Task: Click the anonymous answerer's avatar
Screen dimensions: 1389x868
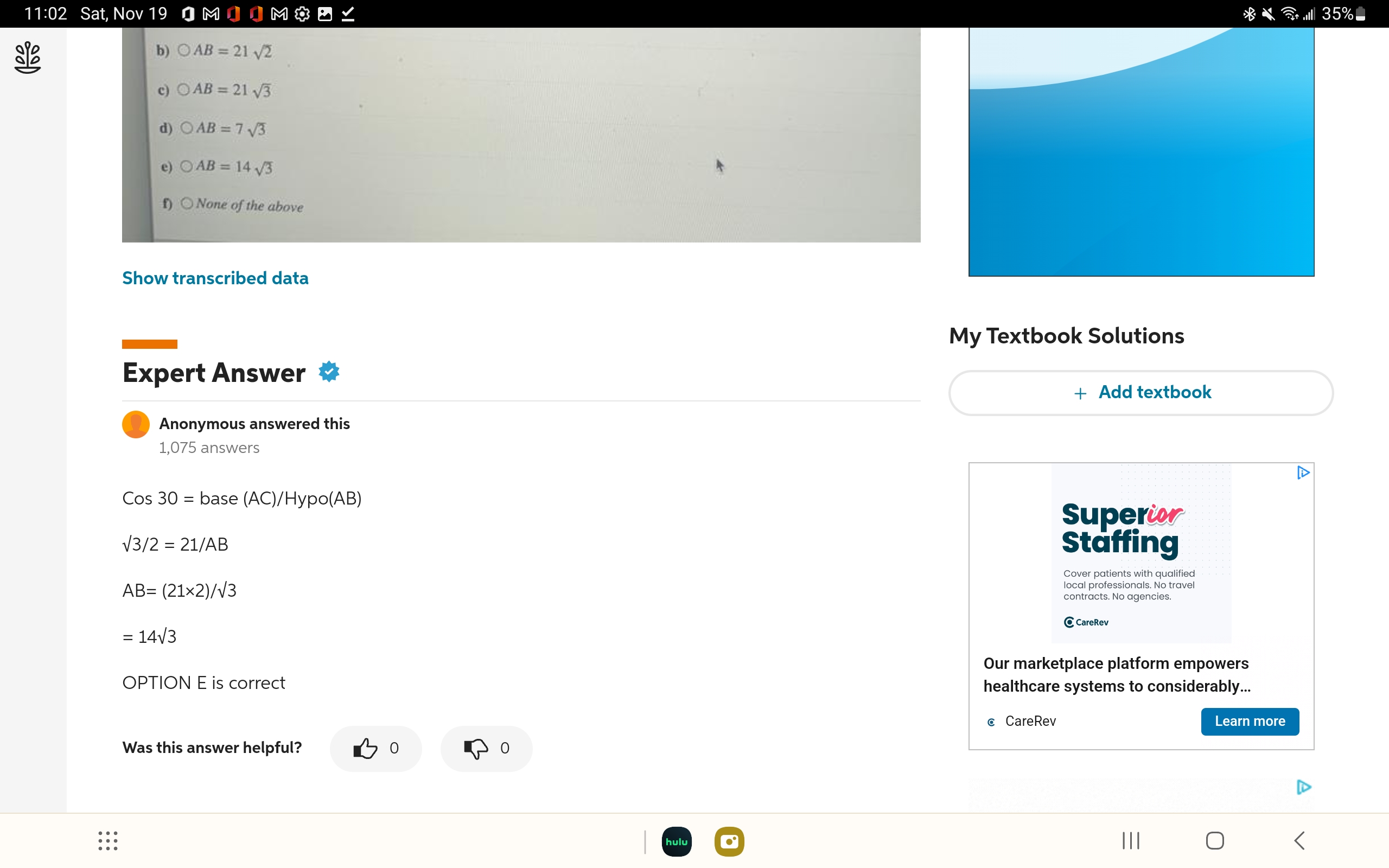Action: [x=136, y=425]
